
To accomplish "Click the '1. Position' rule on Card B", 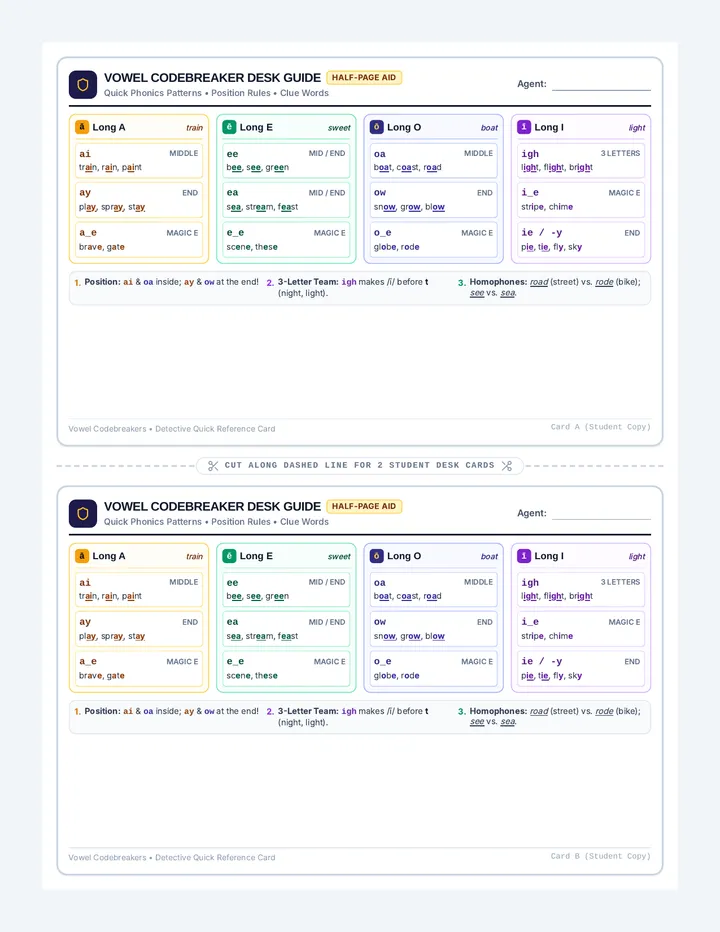I will tap(166, 711).
